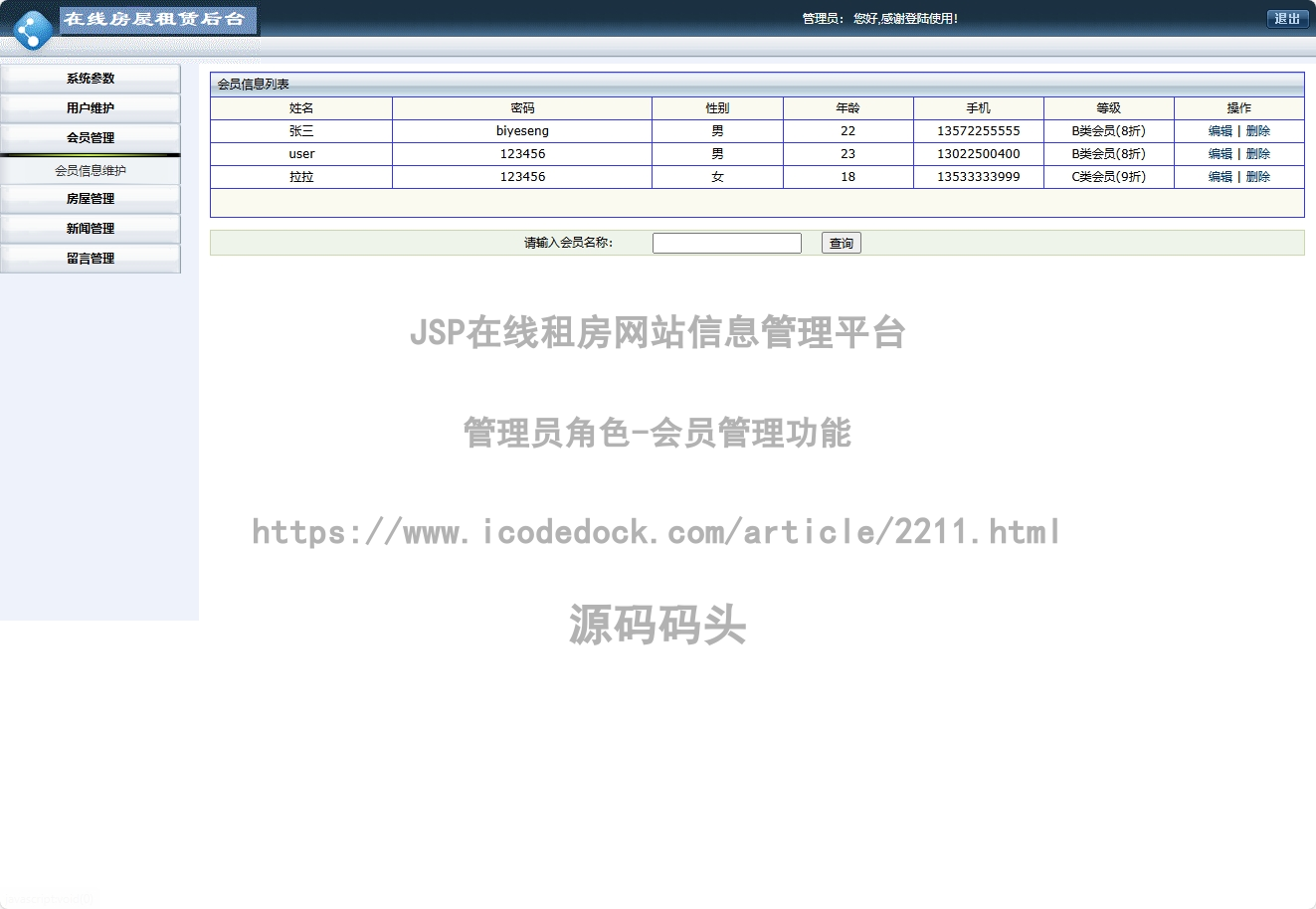Image resolution: width=1316 pixels, height=909 pixels.
Task: Click the 在线房屋租赁后台 title banner
Action: (x=157, y=20)
